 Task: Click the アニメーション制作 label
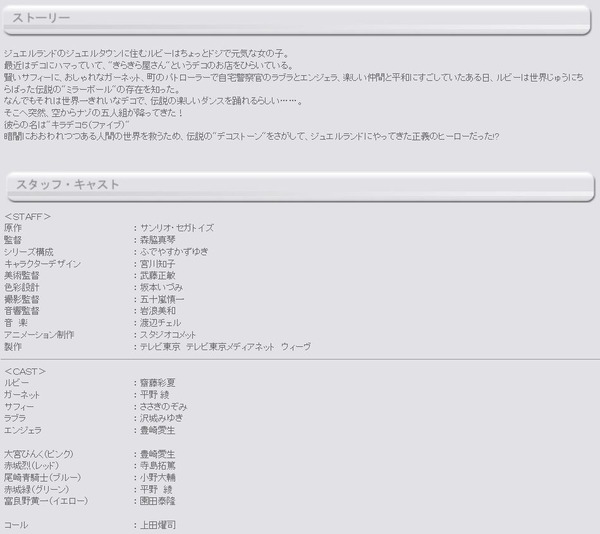[39, 335]
